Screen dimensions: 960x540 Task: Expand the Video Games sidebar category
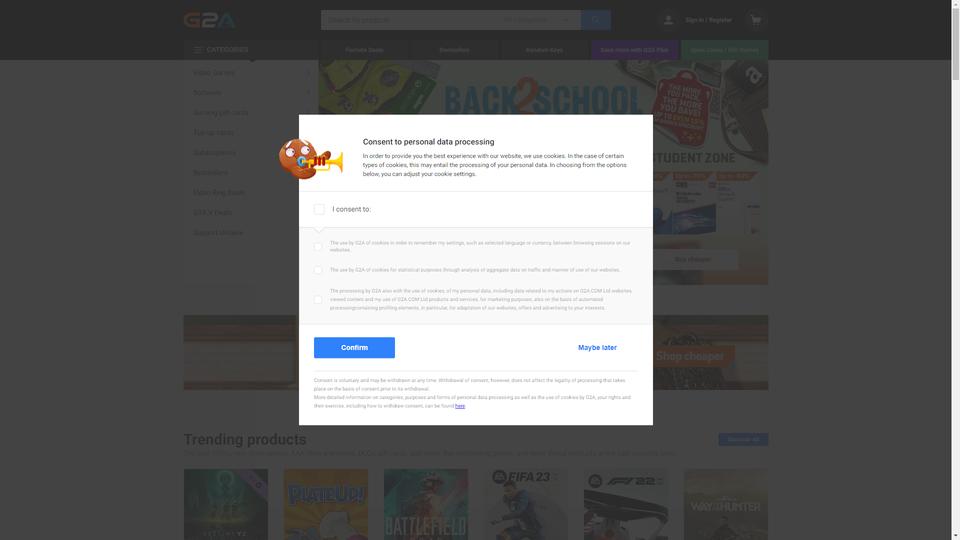(x=251, y=73)
